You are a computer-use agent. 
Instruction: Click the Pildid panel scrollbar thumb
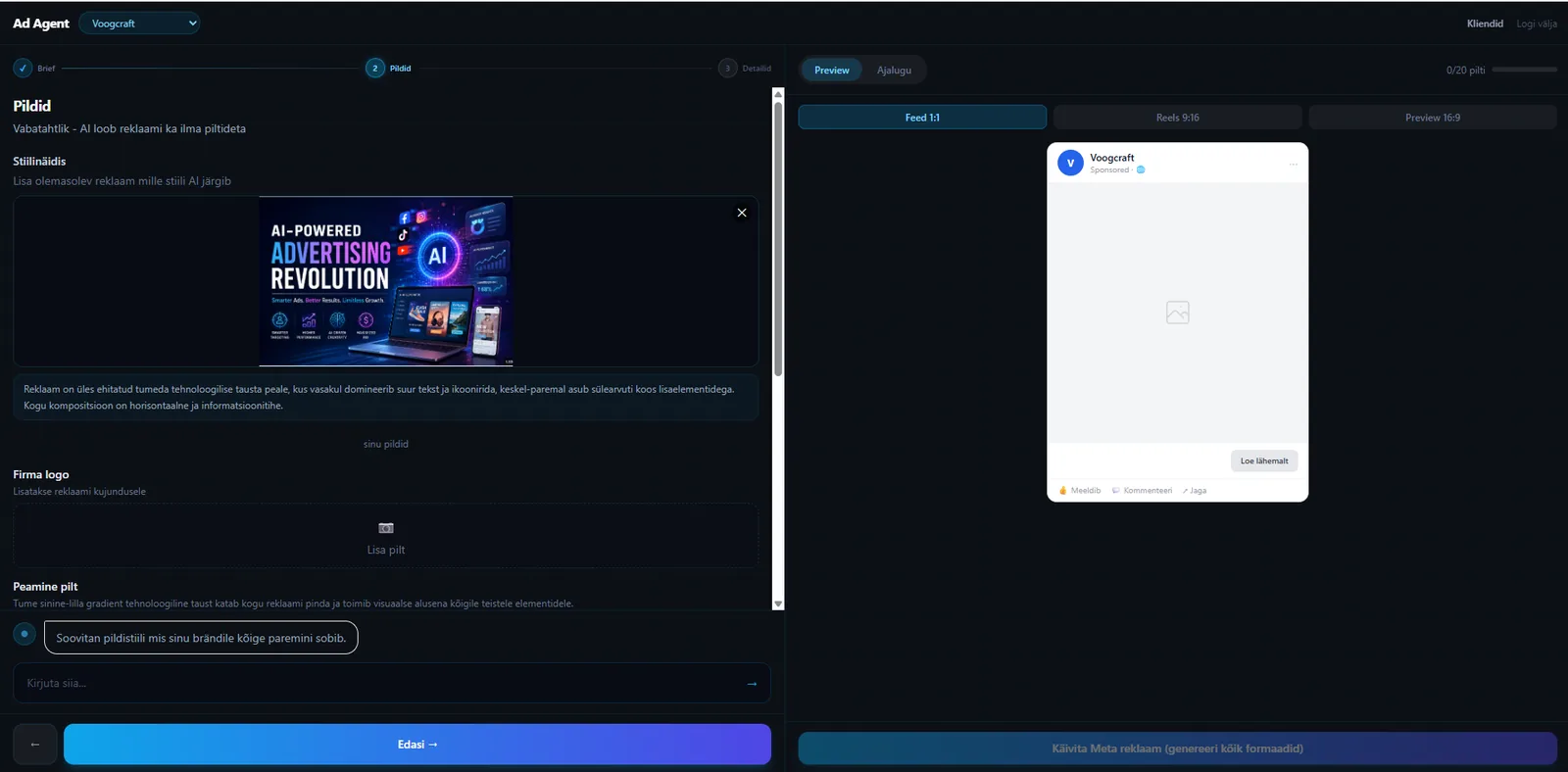[778, 238]
